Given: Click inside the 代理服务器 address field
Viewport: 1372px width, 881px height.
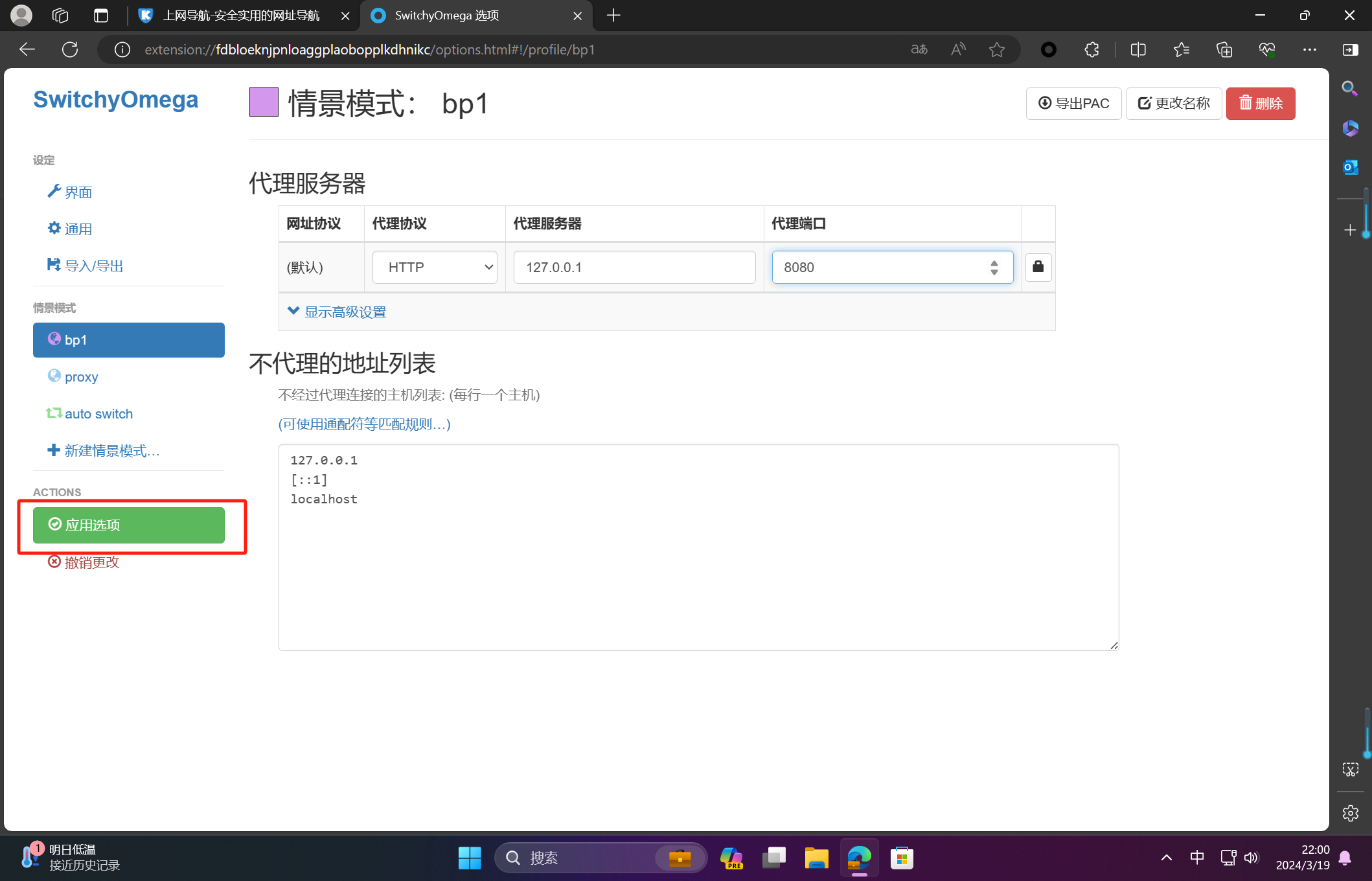Looking at the screenshot, I should [634, 267].
